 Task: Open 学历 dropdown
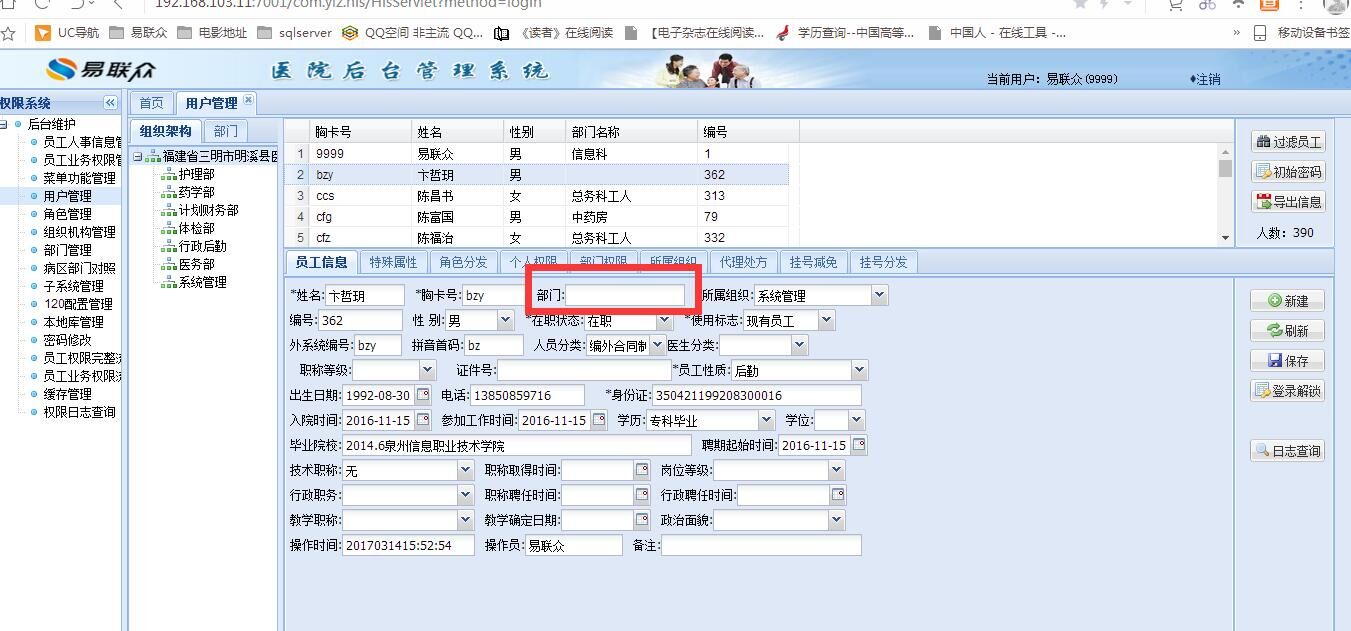(766, 420)
